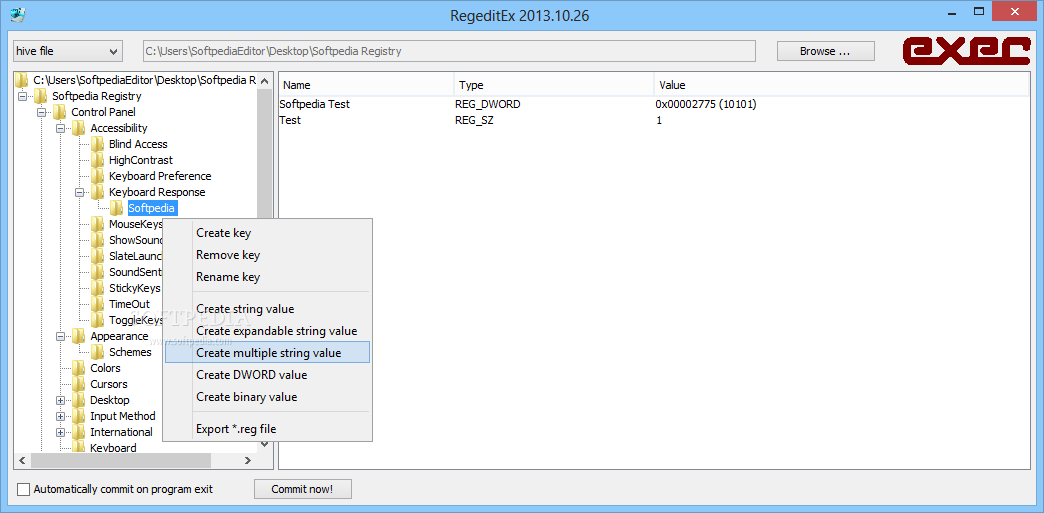Click the HighContrast folder icon

point(98,160)
